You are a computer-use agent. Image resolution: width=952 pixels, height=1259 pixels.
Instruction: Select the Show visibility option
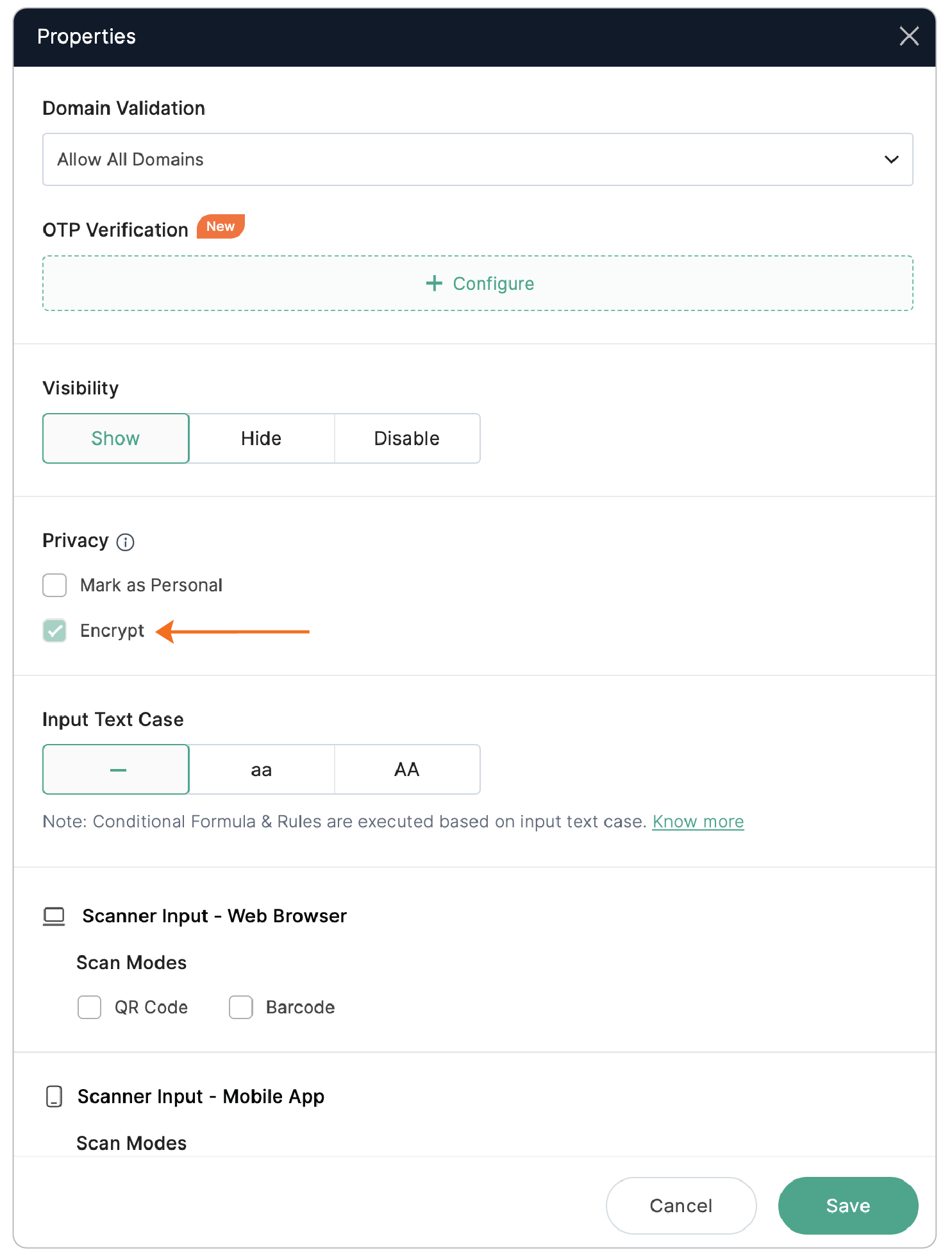pyautogui.click(x=116, y=439)
